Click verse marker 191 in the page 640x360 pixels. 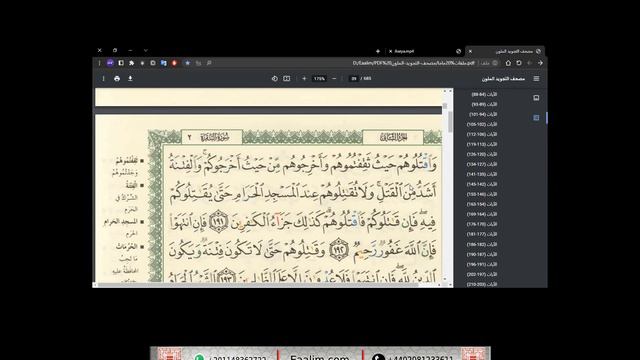point(218,222)
